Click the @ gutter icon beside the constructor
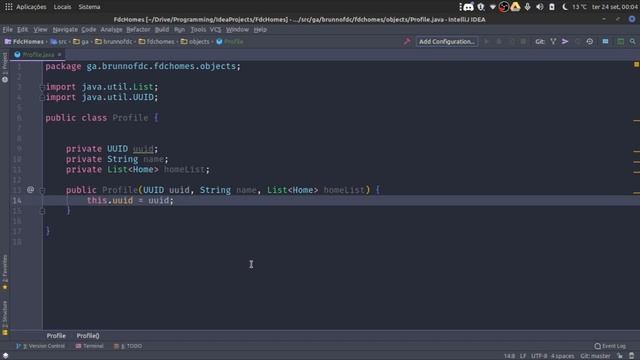 30,189
